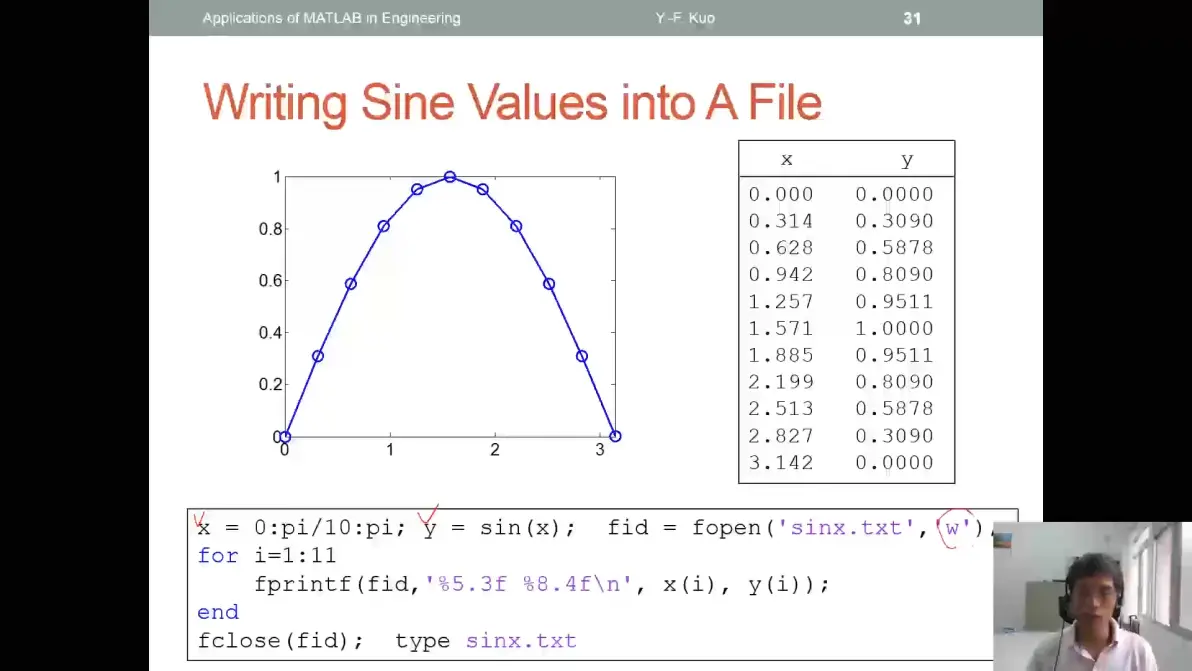Screen dimensions: 1192x671
Task: Click the y value "1.0000" in the table
Action: tap(894, 328)
